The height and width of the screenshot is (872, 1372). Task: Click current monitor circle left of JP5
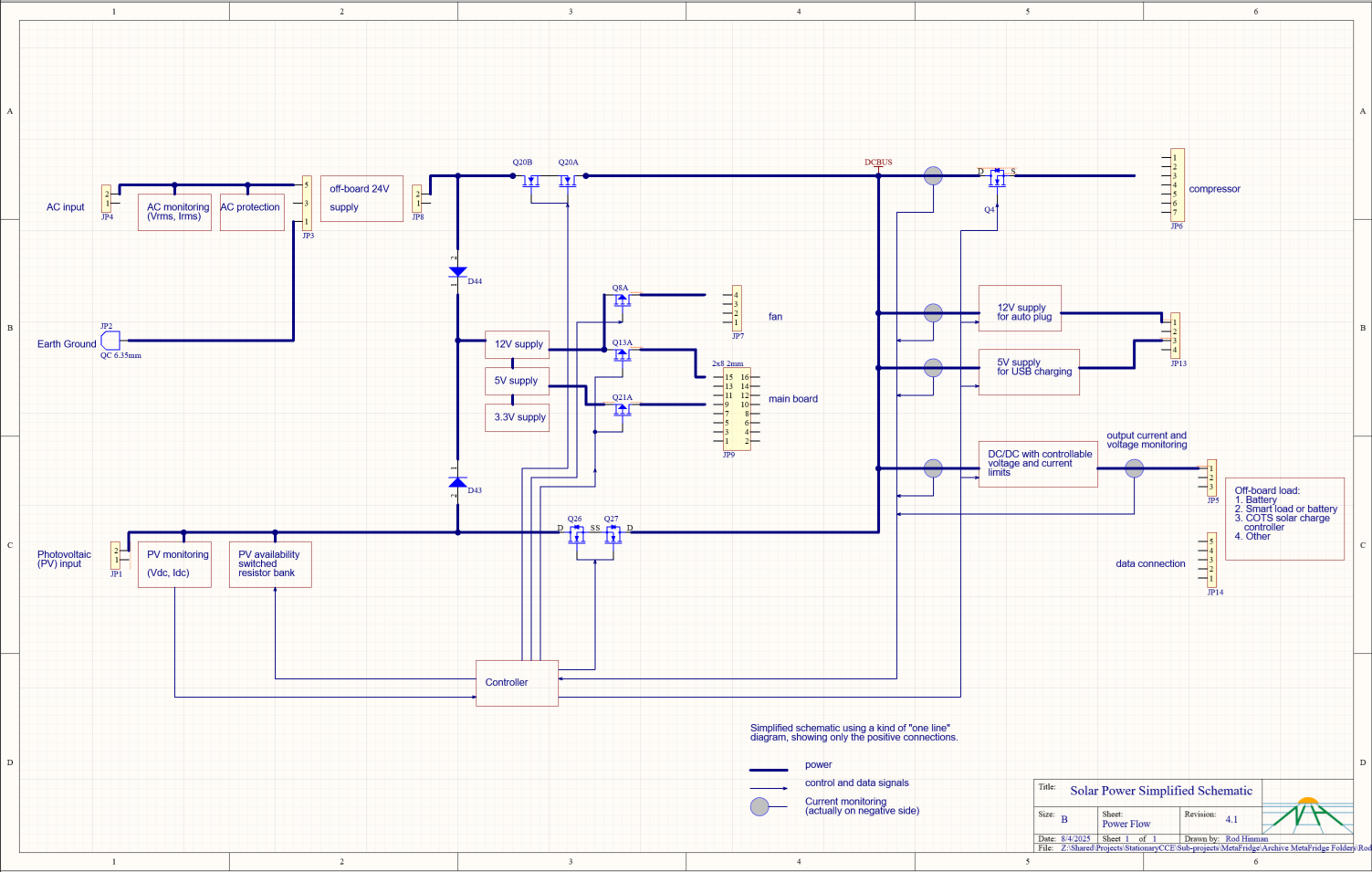[x=1134, y=468]
